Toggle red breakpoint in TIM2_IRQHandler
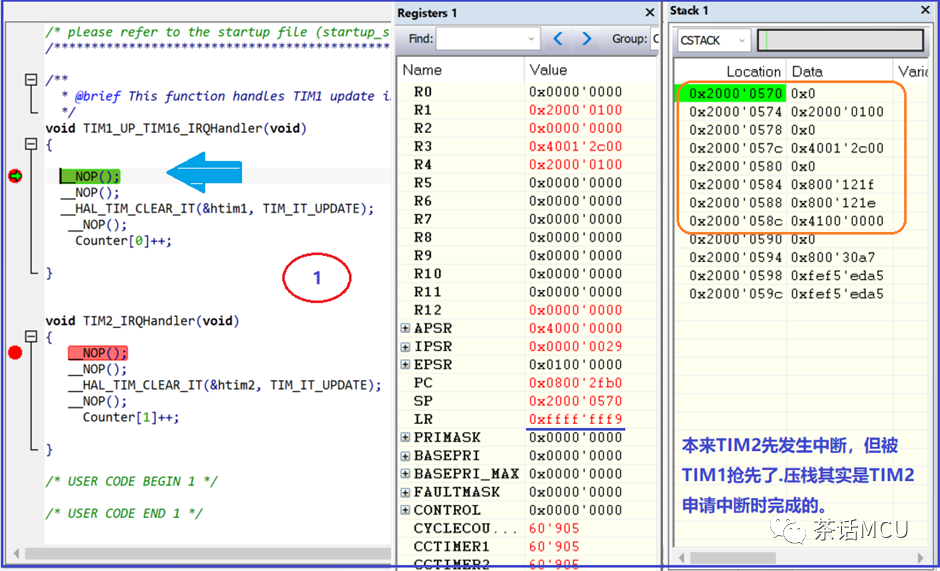The width and height of the screenshot is (940, 571). (x=15, y=352)
